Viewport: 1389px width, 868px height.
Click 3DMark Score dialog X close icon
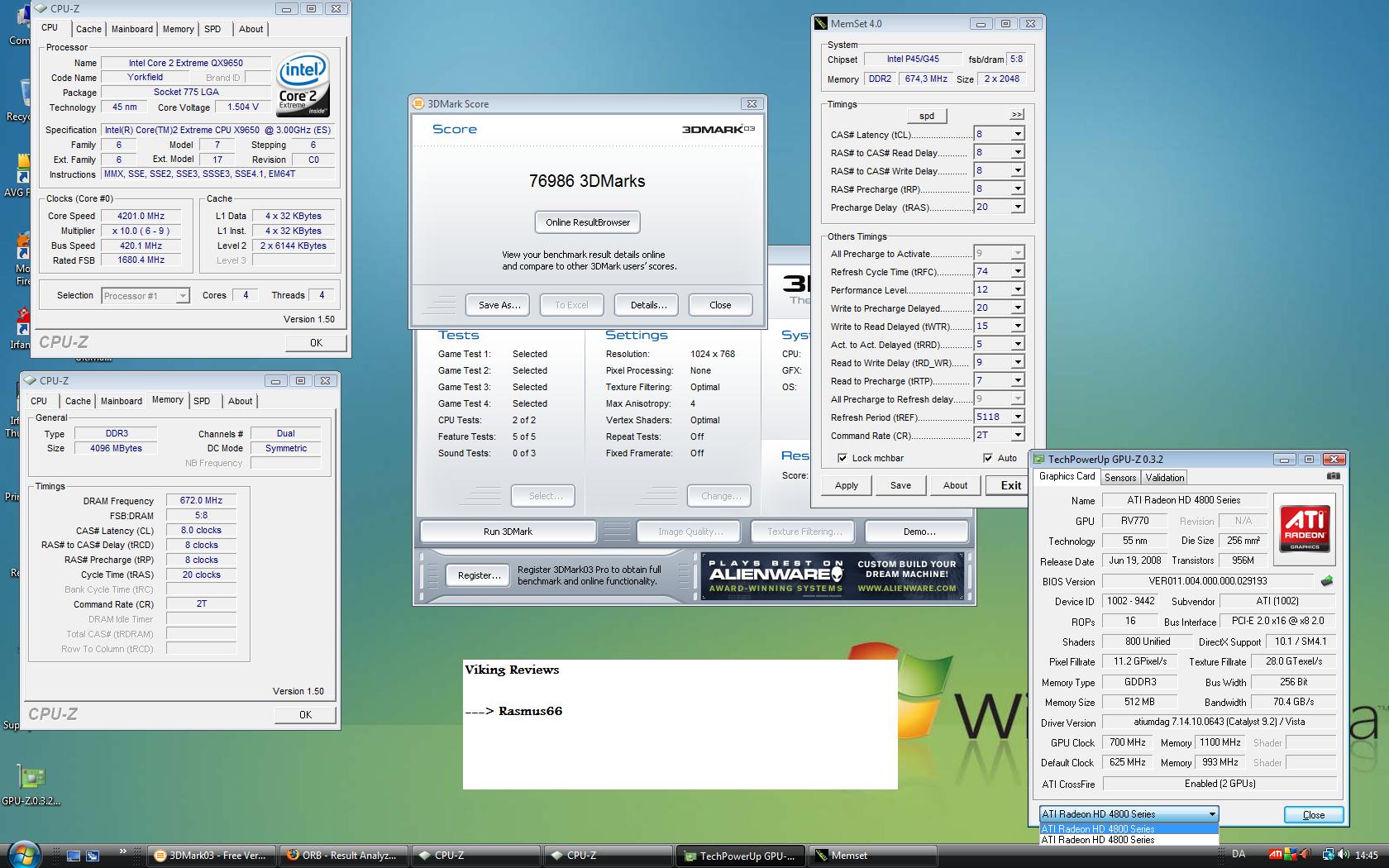point(752,104)
